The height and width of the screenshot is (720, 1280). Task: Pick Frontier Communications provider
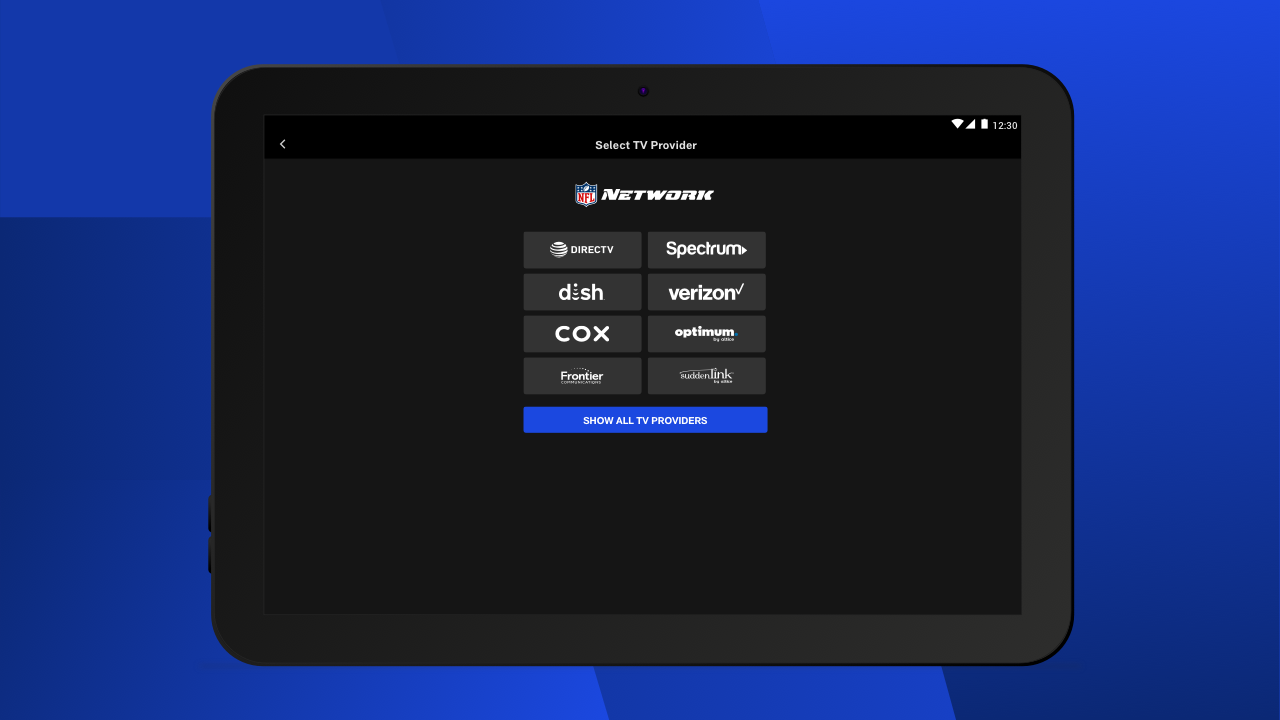(x=582, y=376)
